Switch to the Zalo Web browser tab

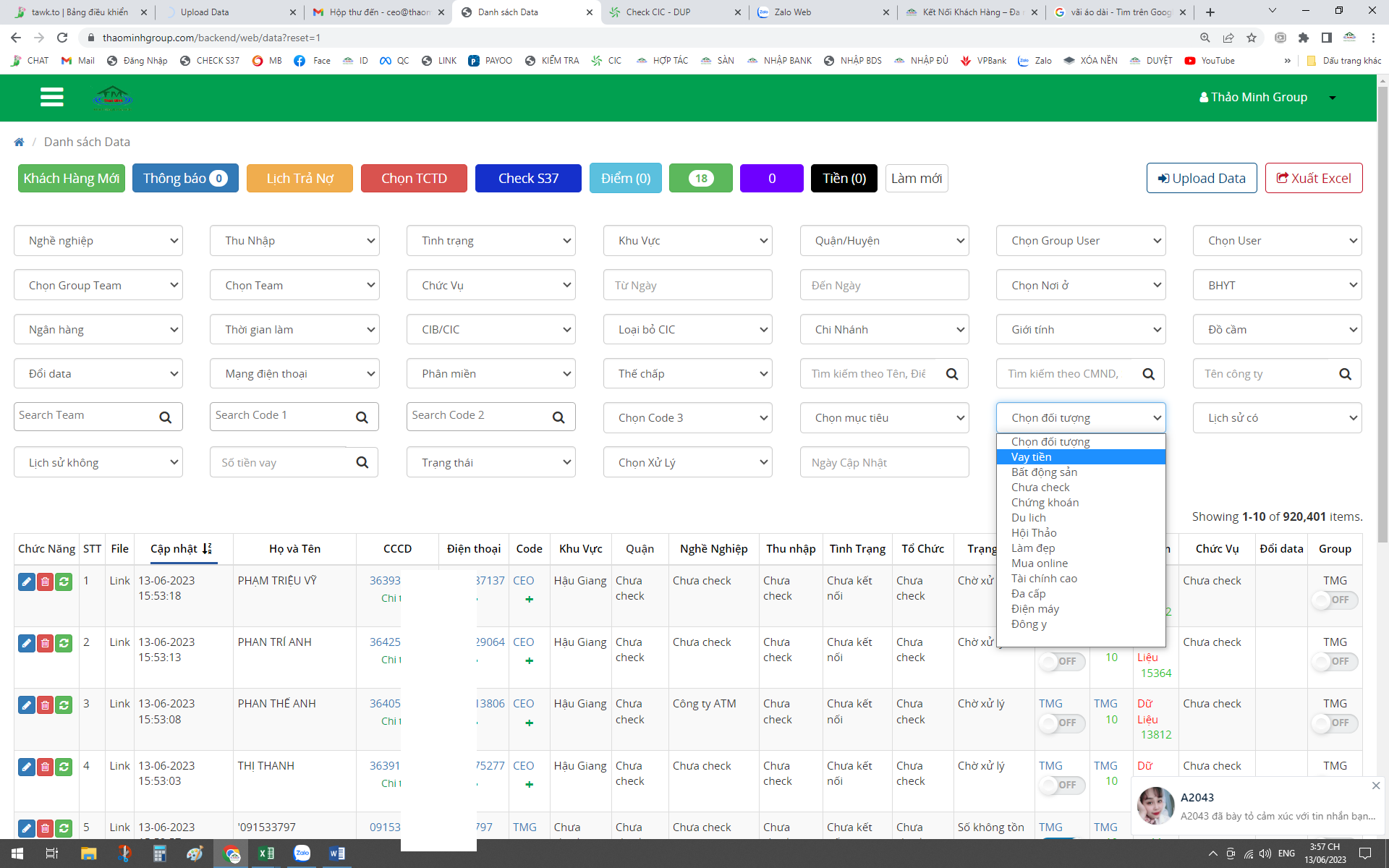821,12
